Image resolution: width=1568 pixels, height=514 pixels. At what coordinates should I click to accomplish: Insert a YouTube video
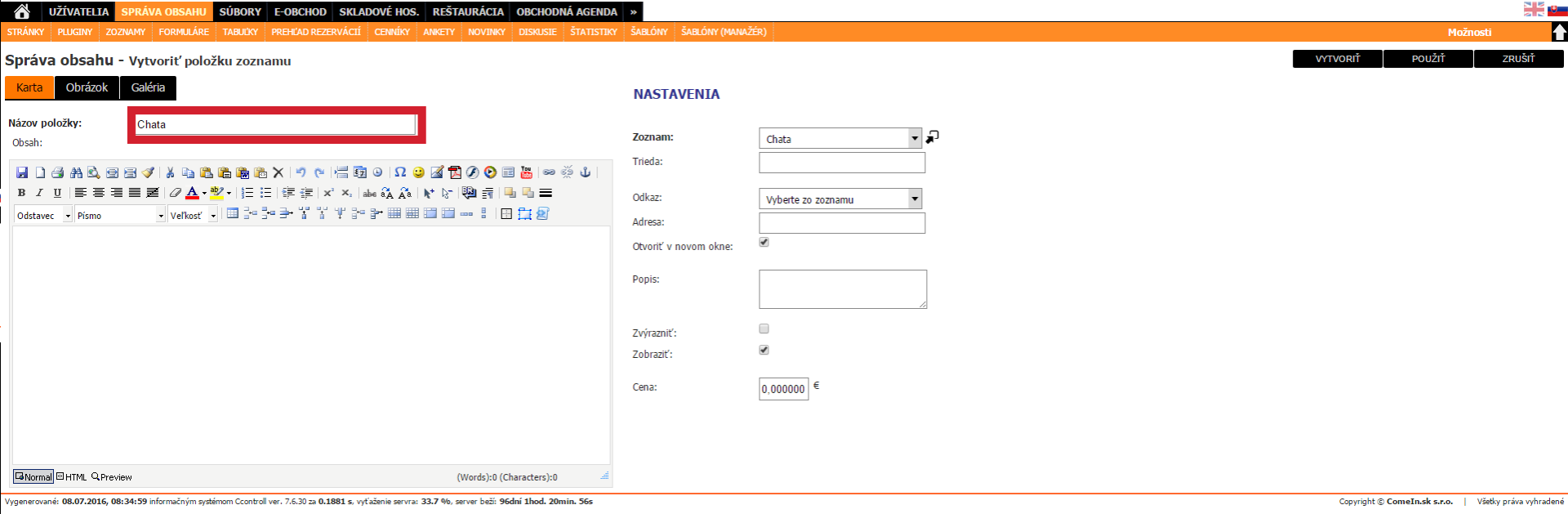[x=527, y=172]
